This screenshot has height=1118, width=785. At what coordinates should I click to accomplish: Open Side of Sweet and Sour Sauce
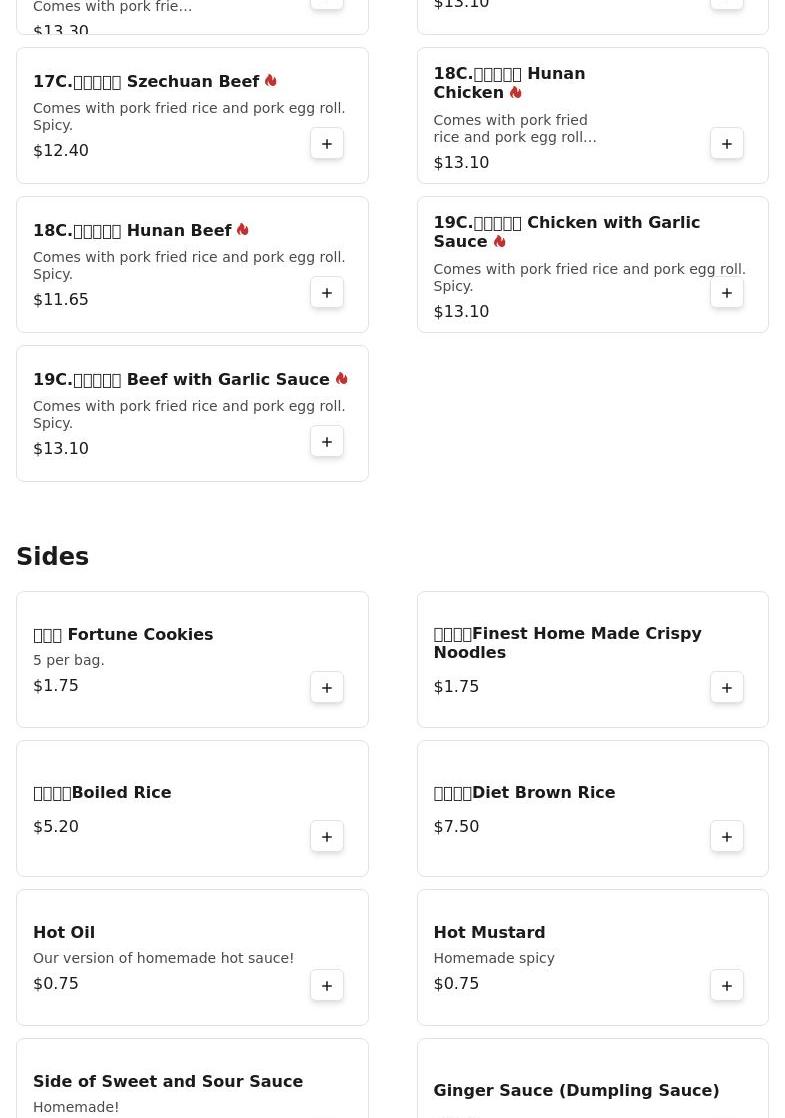(x=168, y=1082)
